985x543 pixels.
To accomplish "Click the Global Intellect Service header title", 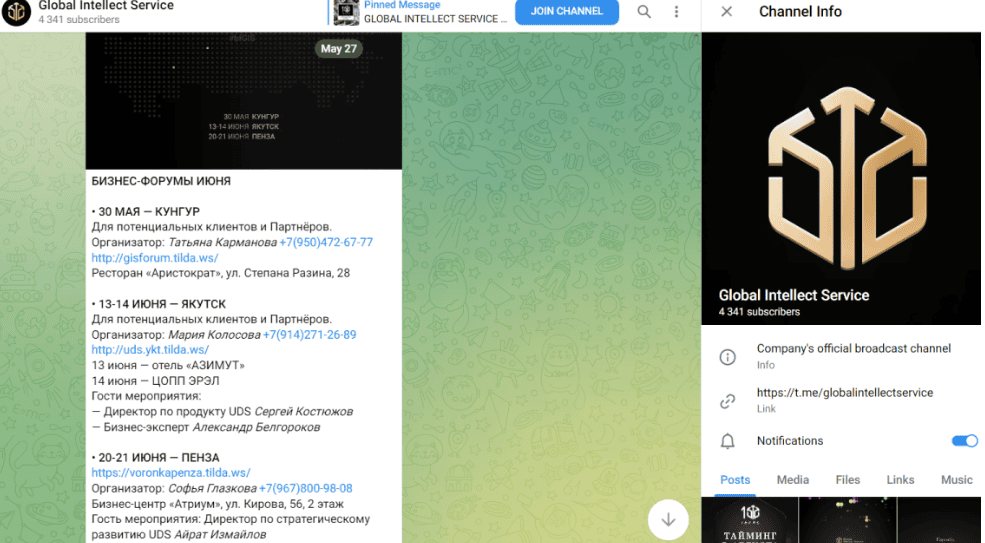I will coord(106,6).
